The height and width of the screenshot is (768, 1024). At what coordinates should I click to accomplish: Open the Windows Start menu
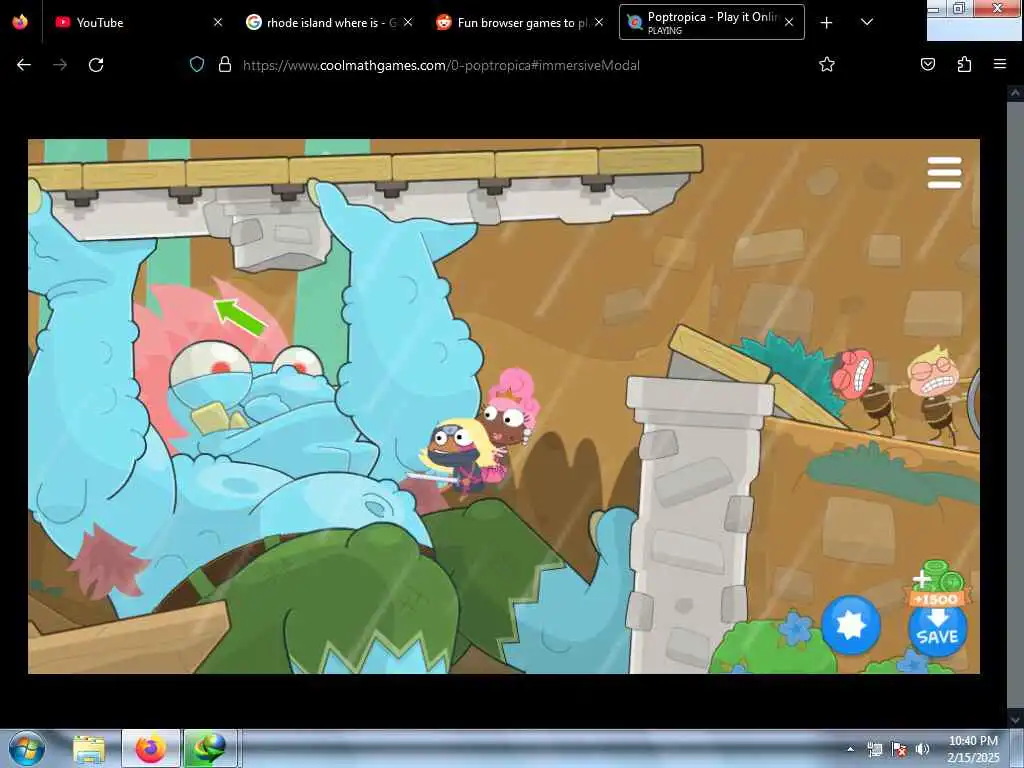point(27,748)
